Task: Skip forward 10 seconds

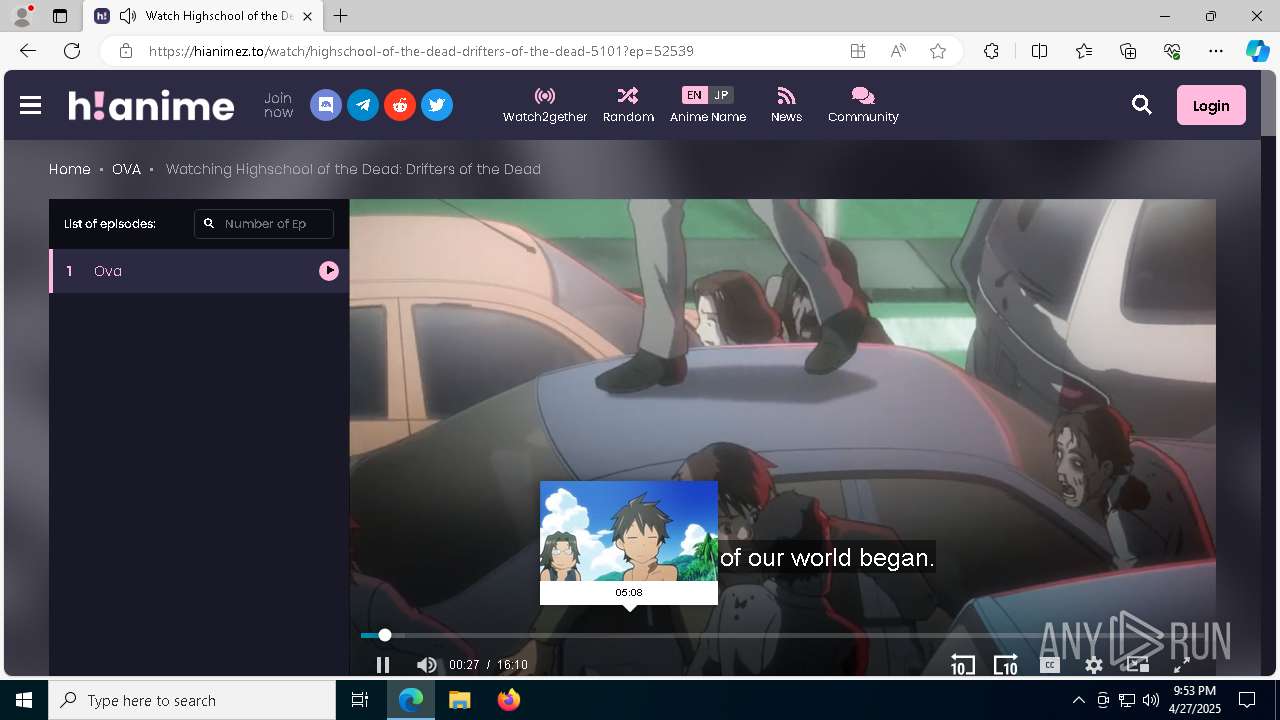Action: coord(1006,665)
